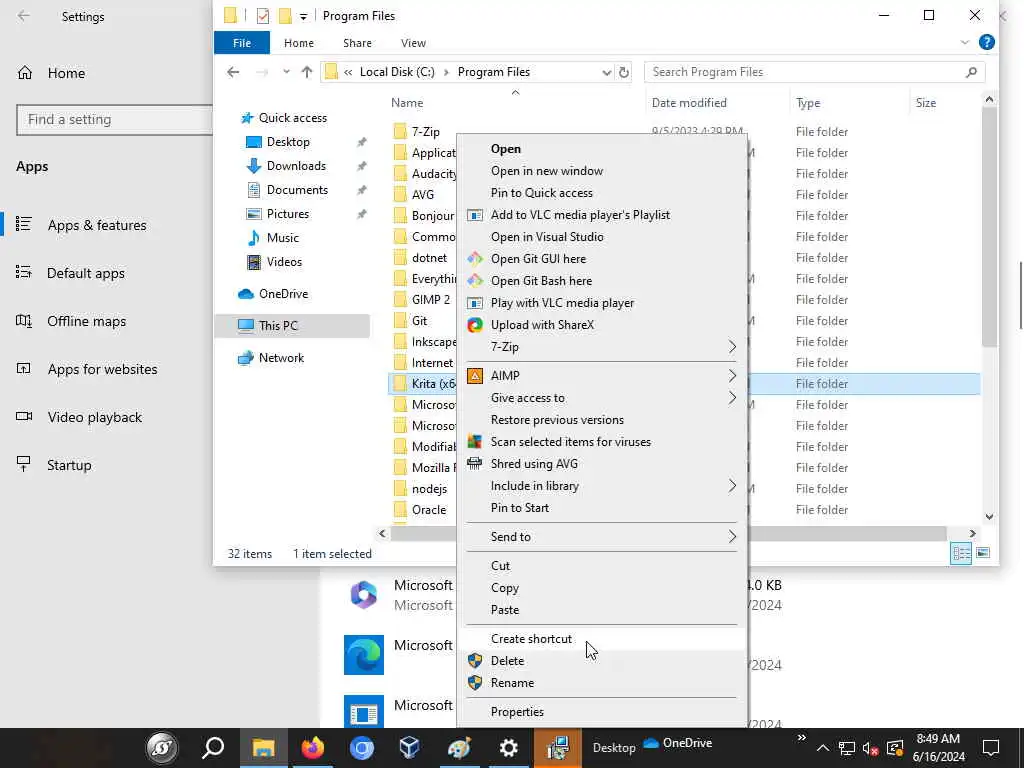This screenshot has height=768, width=1024.
Task: Go up one folder level in Explorer
Action: [307, 72]
